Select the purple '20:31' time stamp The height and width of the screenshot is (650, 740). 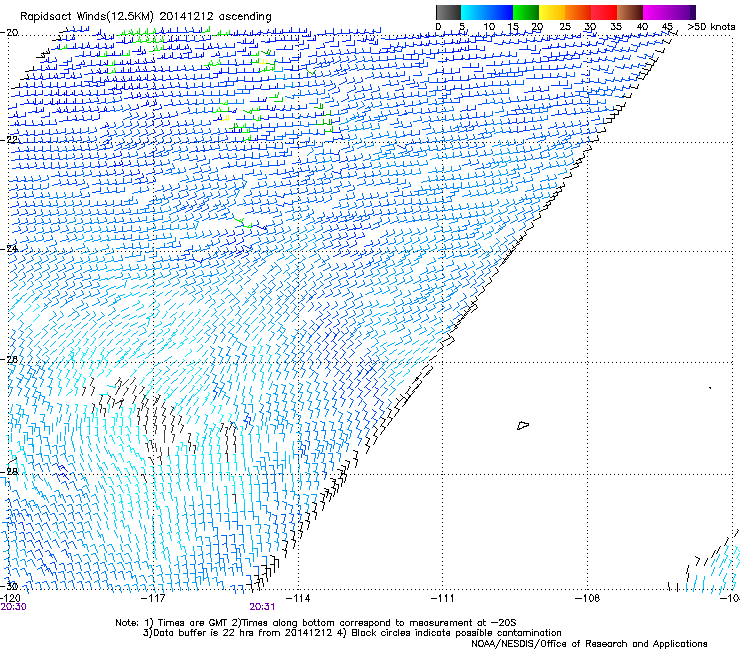coord(262,607)
